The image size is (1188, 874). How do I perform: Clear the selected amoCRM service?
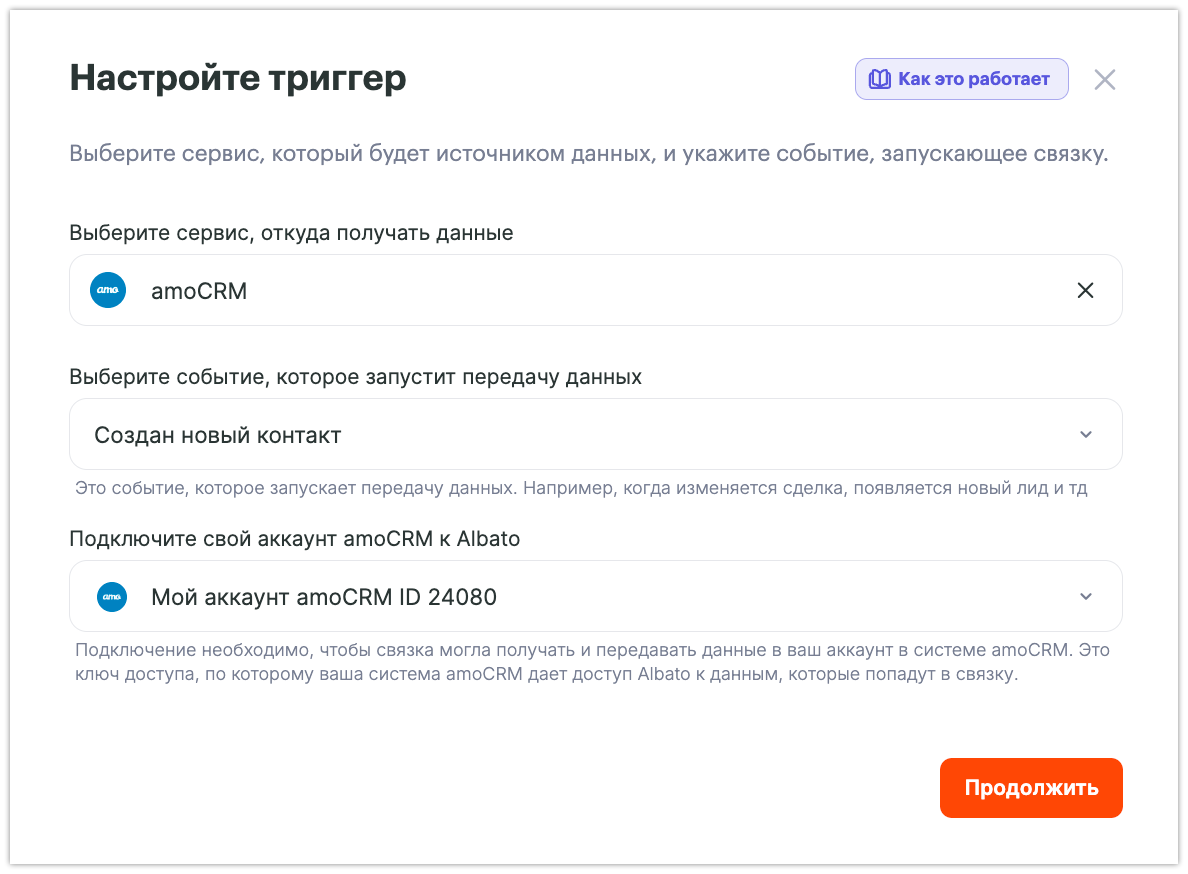tap(1085, 291)
